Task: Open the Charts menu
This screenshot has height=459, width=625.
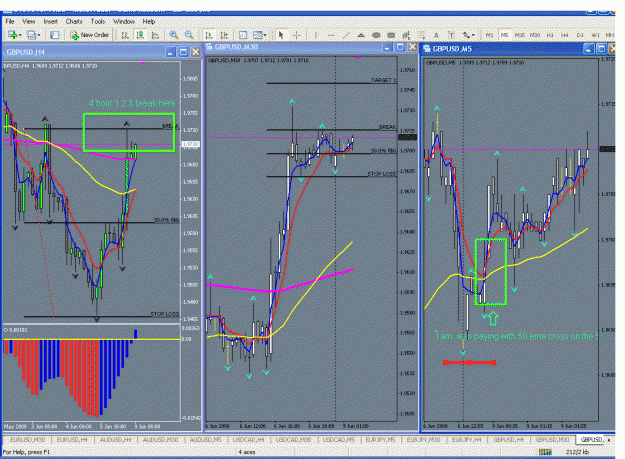Action: [74, 22]
